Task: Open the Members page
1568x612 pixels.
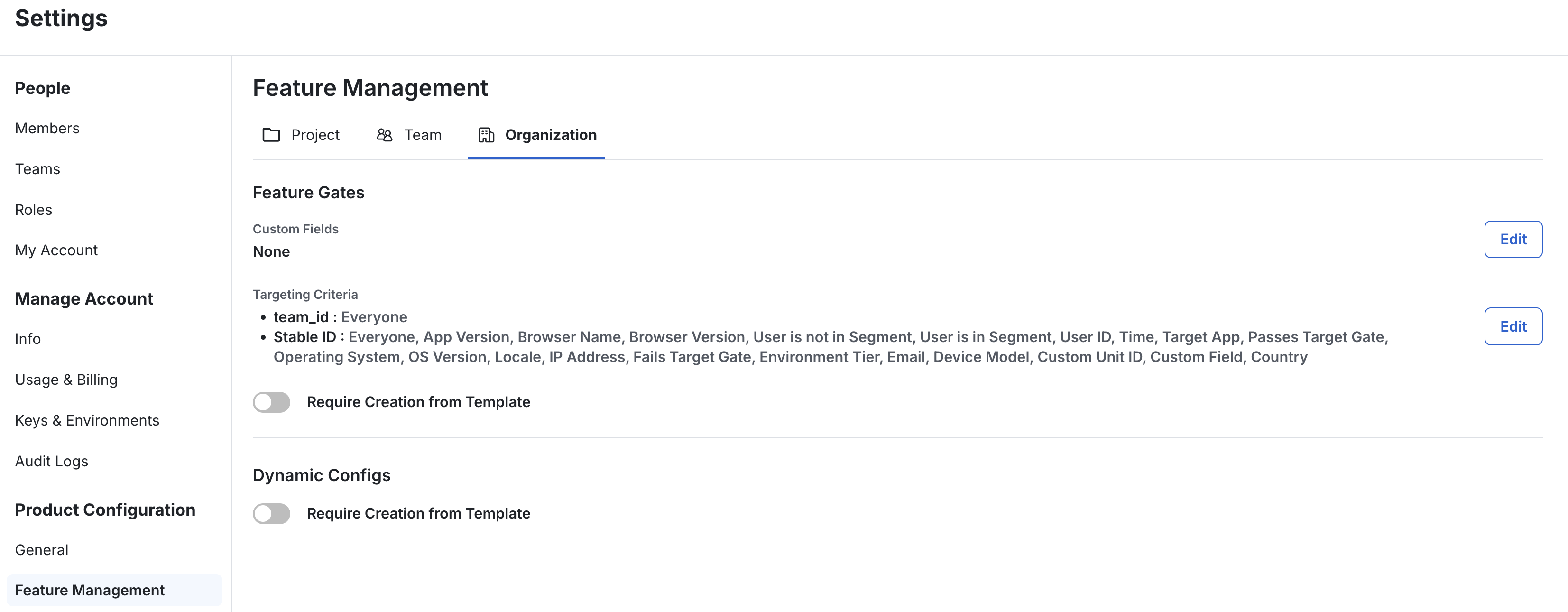Action: 47,128
